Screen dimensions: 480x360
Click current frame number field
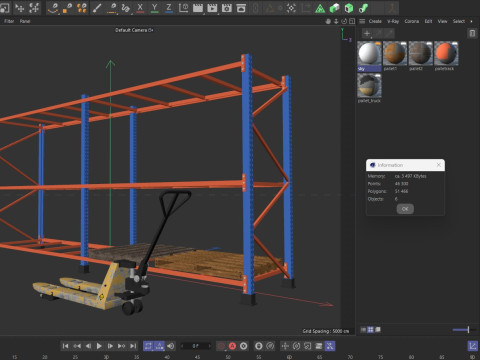click(196, 346)
